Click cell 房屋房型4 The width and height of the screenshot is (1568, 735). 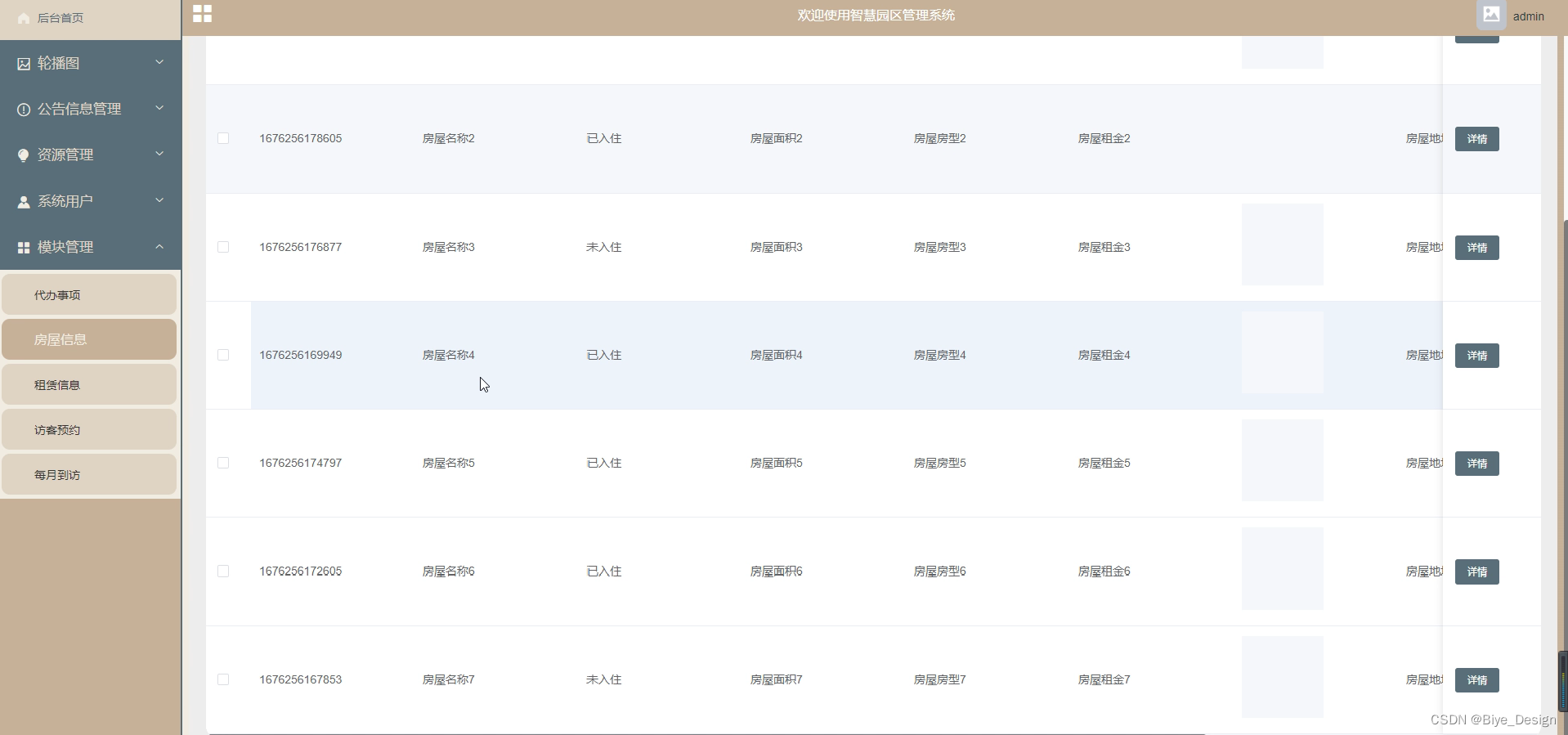tap(939, 355)
